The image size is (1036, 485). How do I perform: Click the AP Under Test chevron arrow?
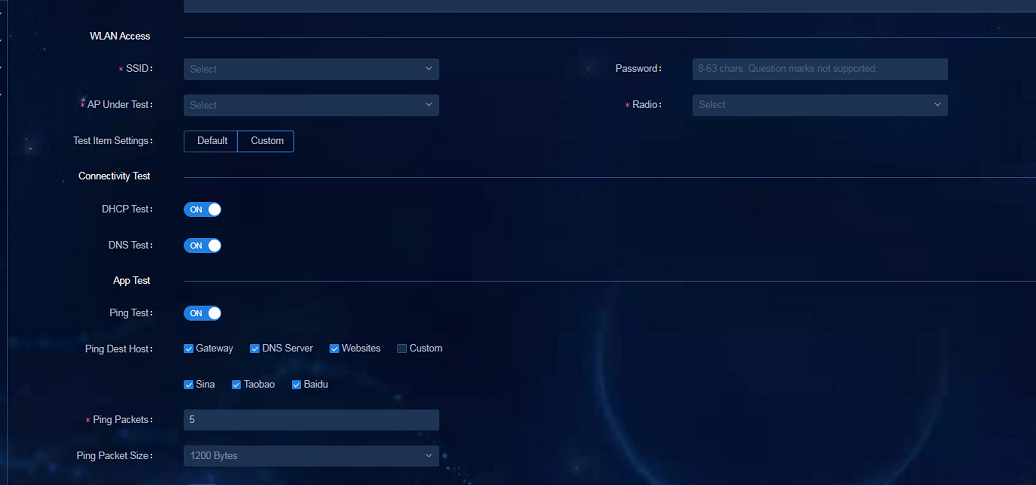pyautogui.click(x=428, y=104)
